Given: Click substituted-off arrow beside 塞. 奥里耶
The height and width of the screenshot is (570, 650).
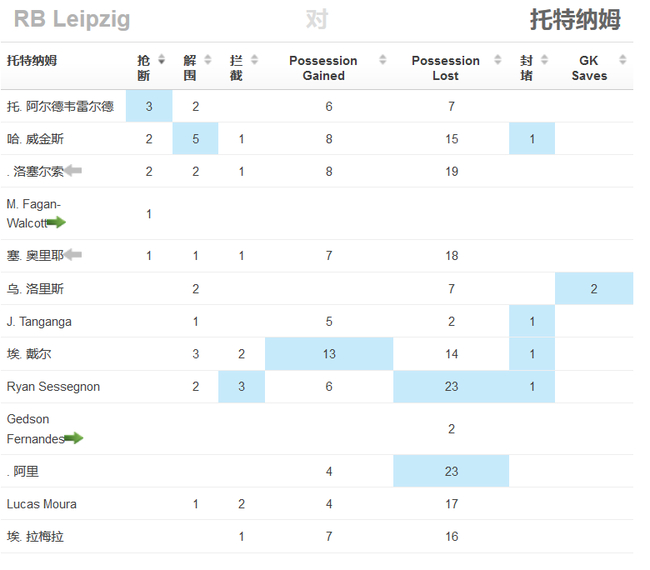Looking at the screenshot, I should [x=73, y=254].
